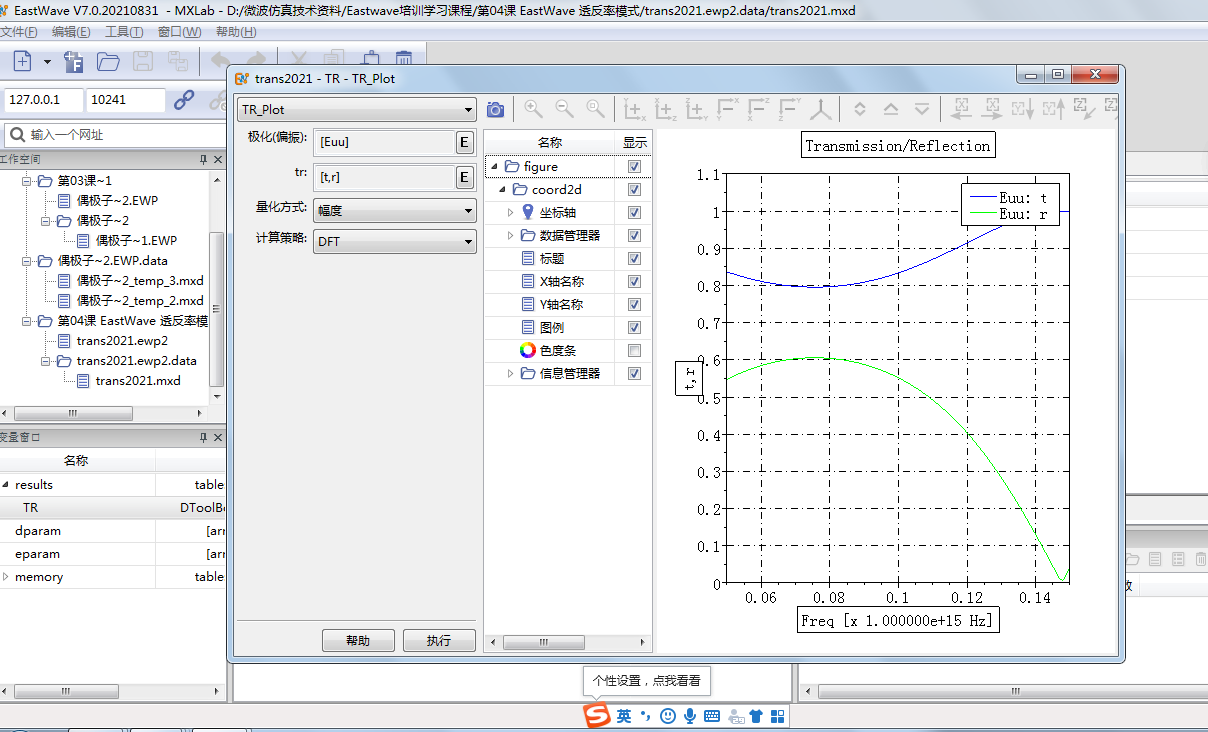Click the upward chevron toolbar icon
The image size is (1208, 732).
(x=891, y=109)
